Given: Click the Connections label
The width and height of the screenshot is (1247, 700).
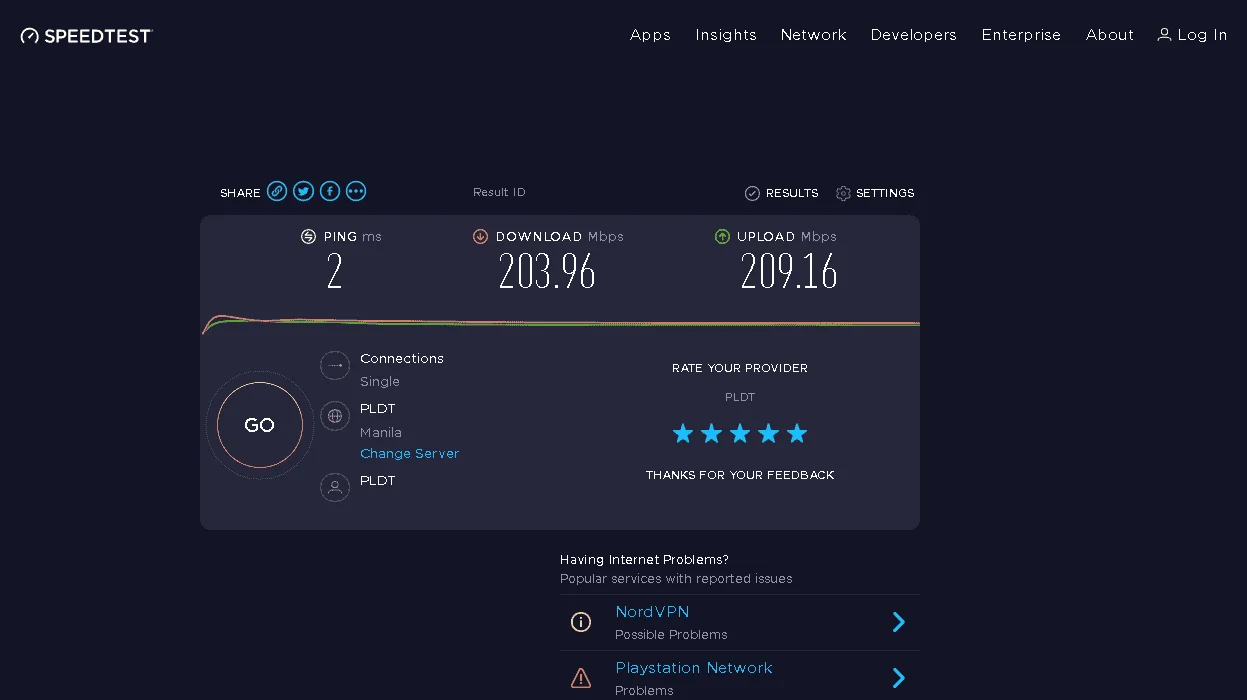Looking at the screenshot, I should pos(402,359).
